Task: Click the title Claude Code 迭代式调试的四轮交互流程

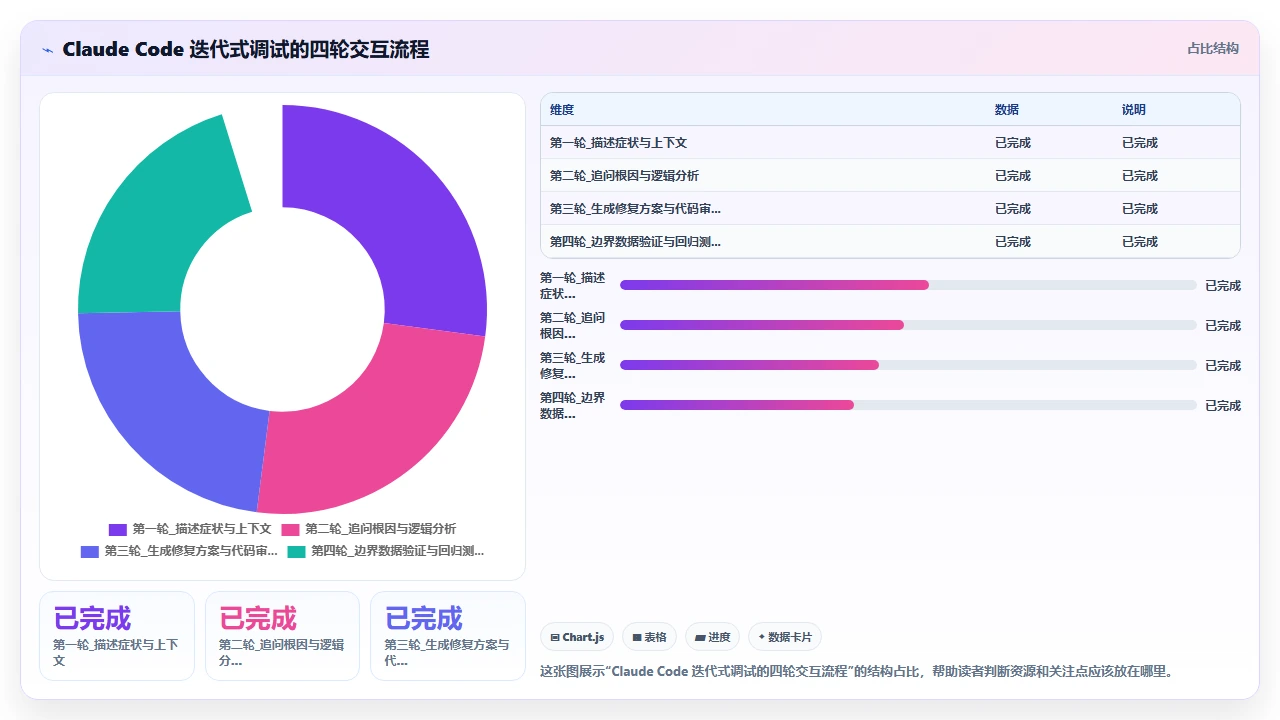Action: pyautogui.click(x=246, y=49)
